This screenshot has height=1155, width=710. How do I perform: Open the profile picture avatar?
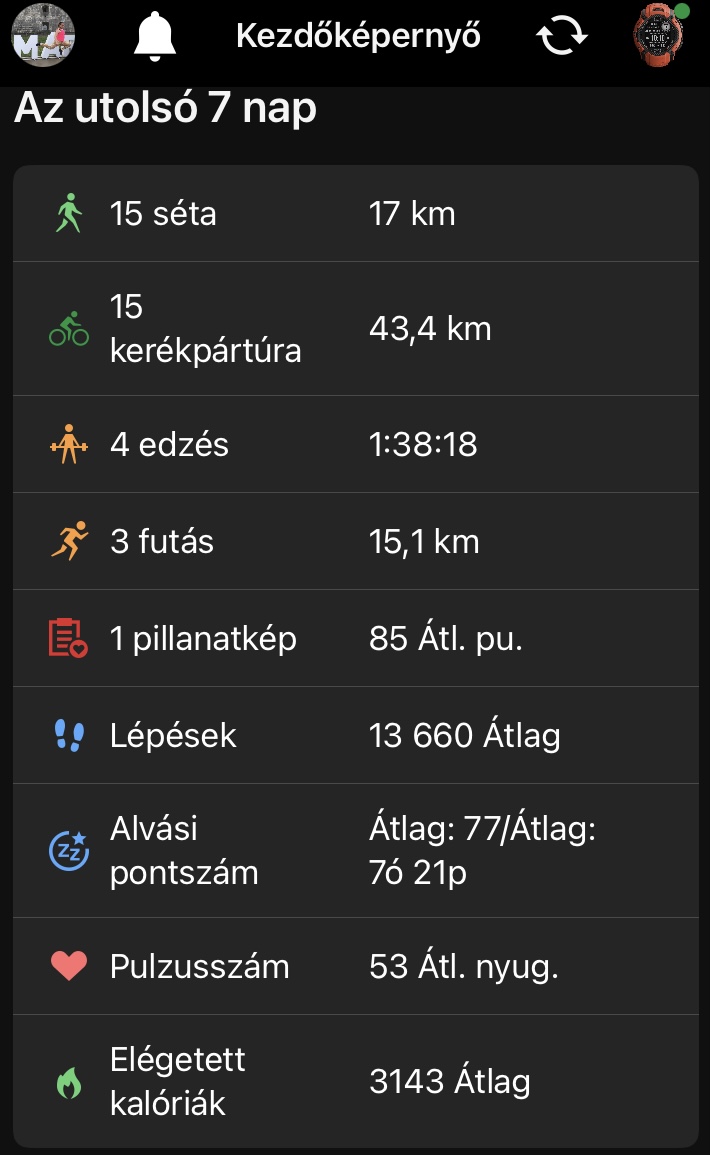click(x=43, y=36)
